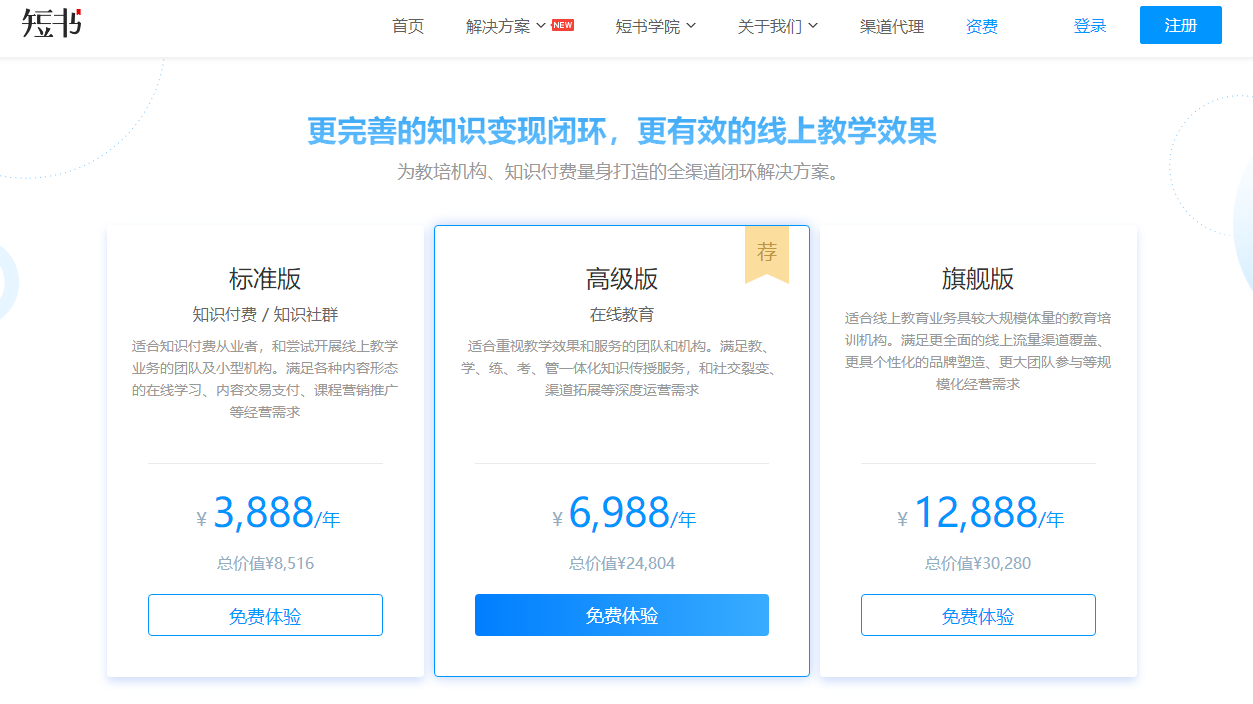Select the 标准版 plan title
Screen dimensions: 1253x704
tap(265, 278)
